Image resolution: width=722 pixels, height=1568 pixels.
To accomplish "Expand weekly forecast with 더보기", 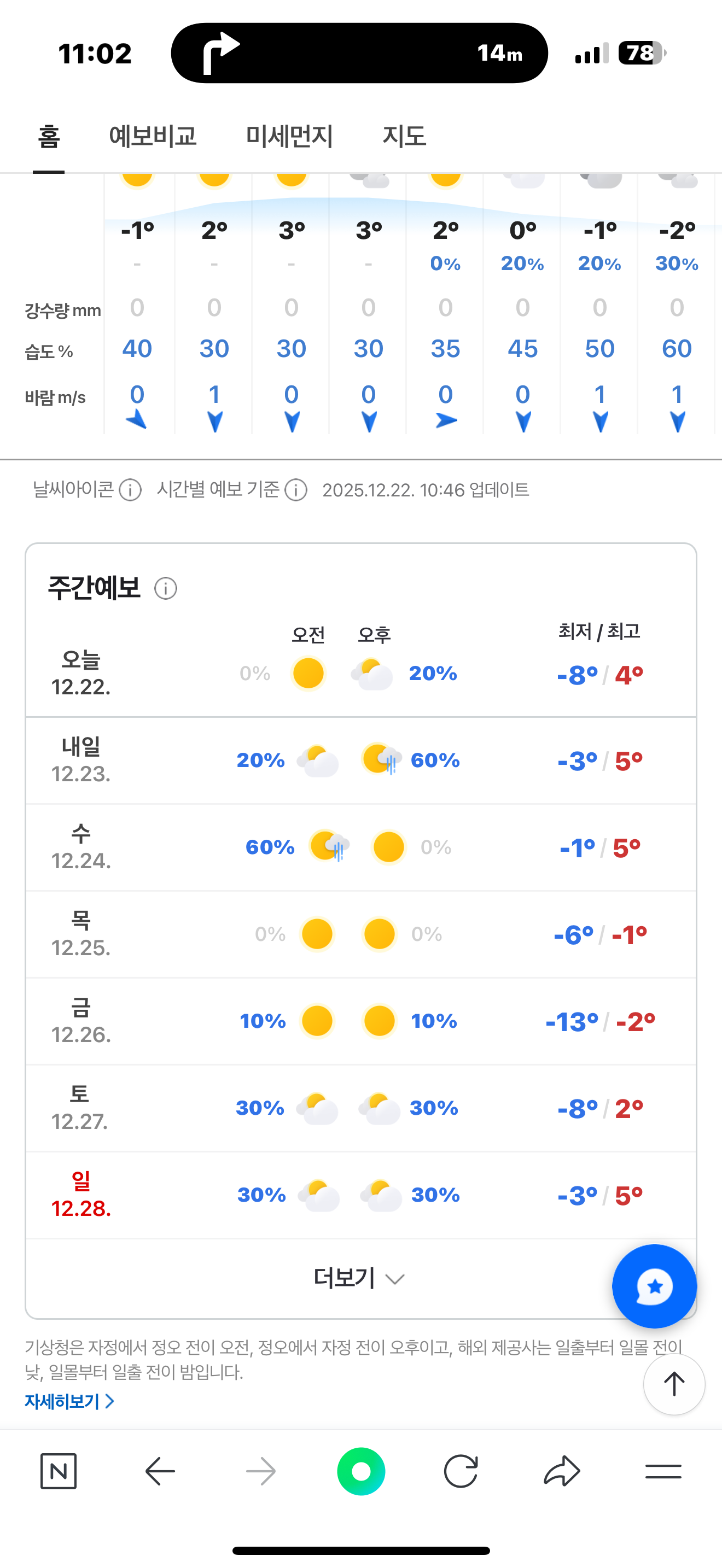I will [359, 1278].
